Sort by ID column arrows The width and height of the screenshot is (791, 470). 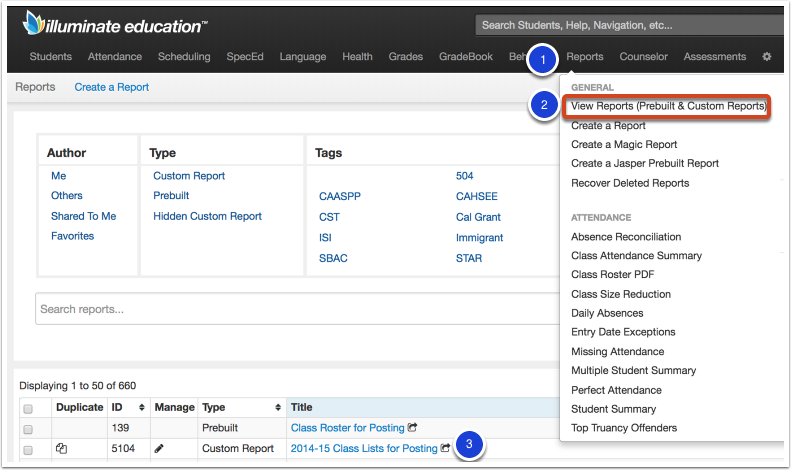click(142, 407)
